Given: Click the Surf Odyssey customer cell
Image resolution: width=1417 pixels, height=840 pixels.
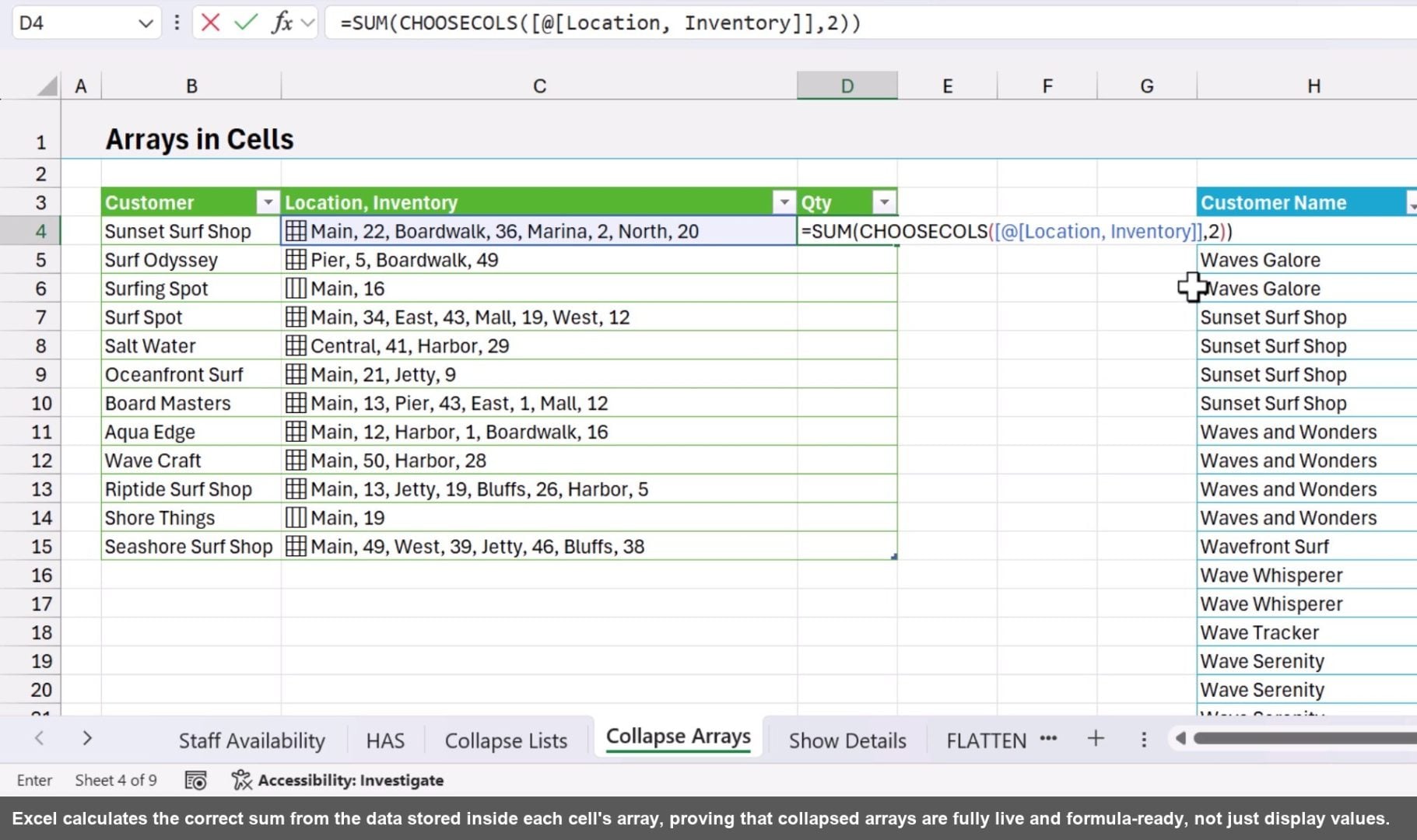Looking at the screenshot, I should (191, 260).
